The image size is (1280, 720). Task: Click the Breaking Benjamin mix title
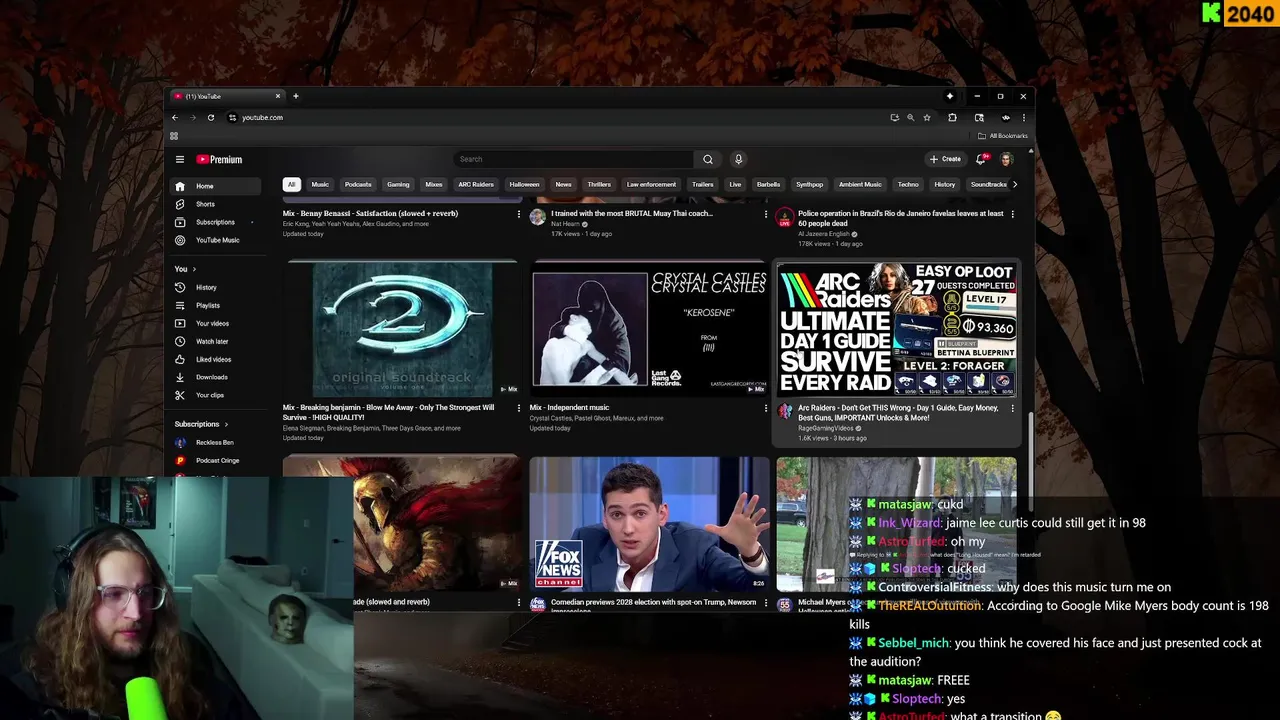point(388,412)
